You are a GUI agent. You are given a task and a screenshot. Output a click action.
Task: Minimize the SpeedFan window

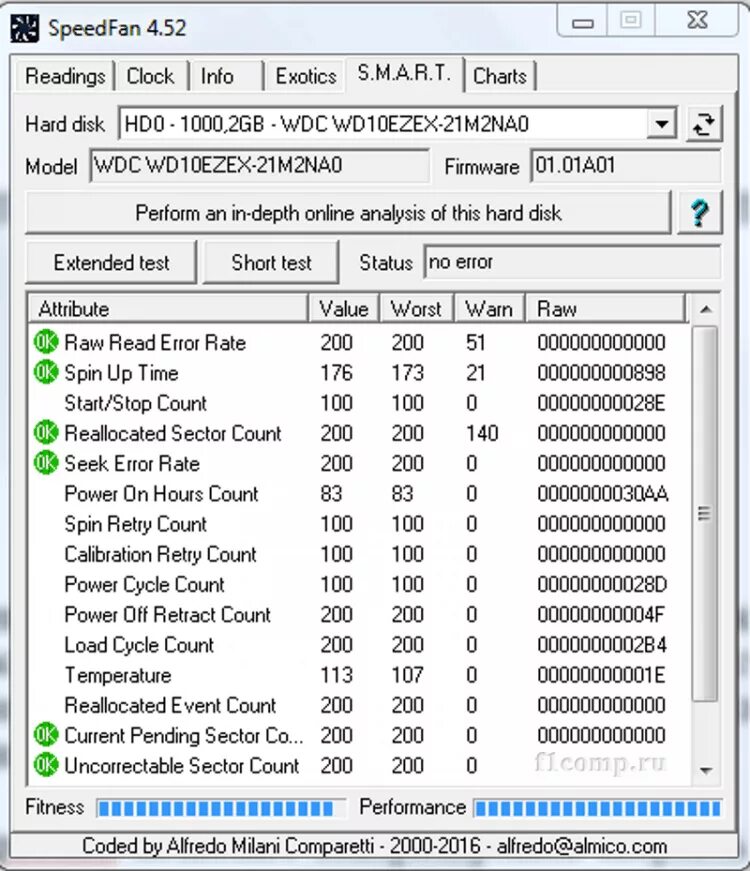click(583, 22)
